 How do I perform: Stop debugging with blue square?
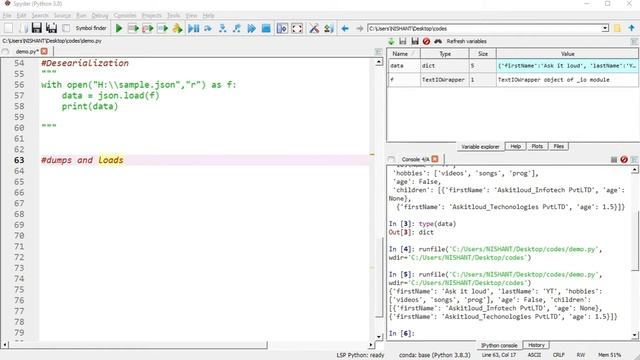tap(266, 28)
